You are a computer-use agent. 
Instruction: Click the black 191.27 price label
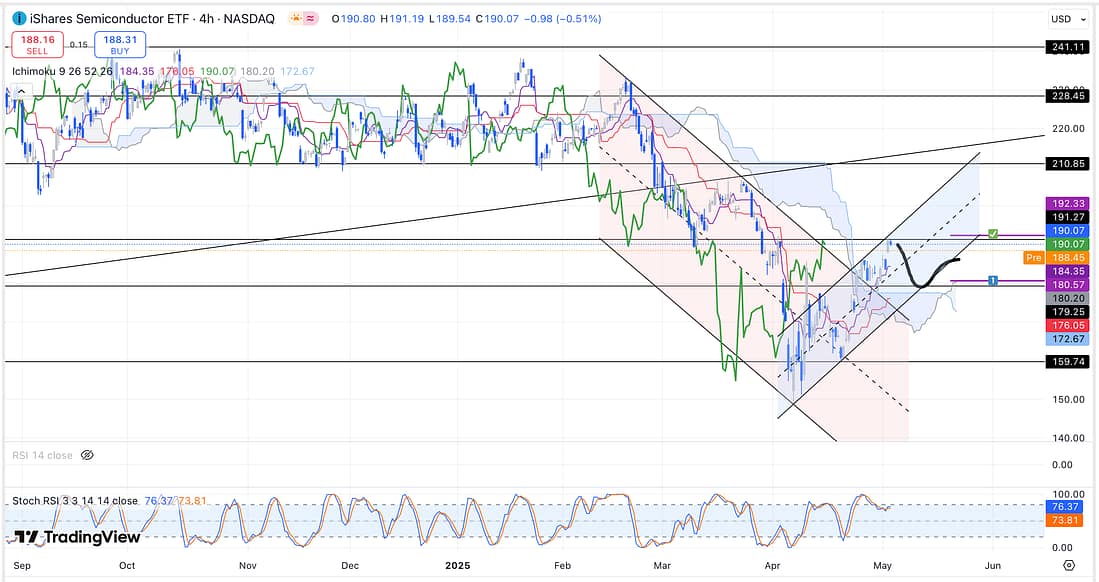(x=1067, y=217)
